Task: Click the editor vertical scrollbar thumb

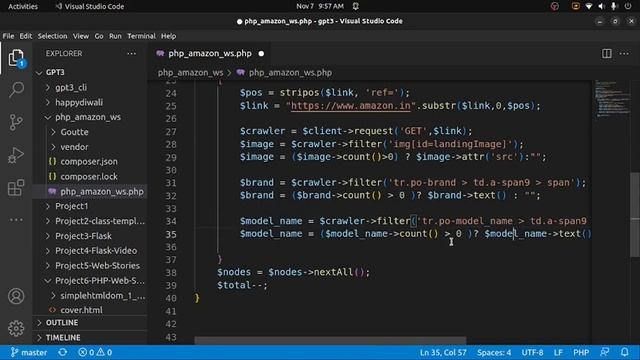Action: click(635, 215)
